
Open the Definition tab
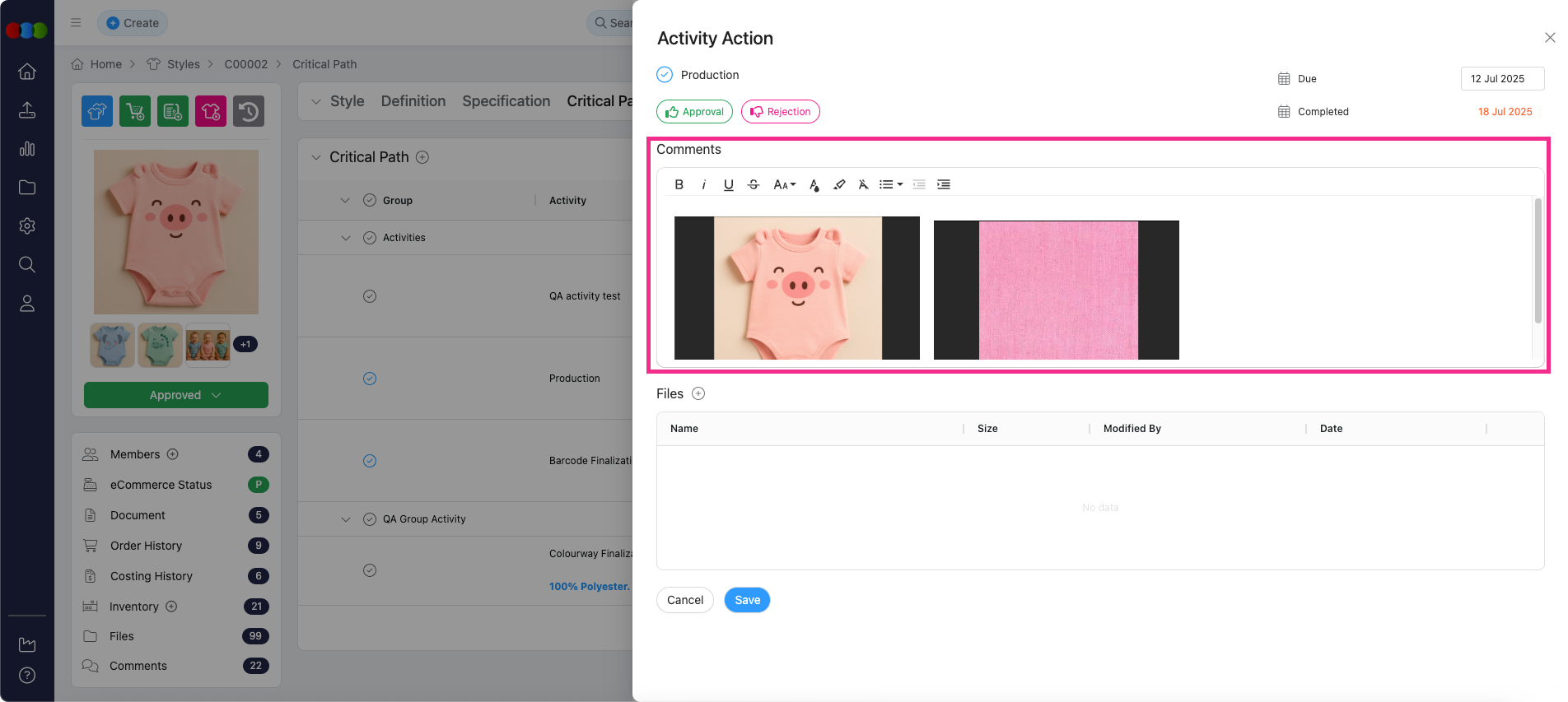pos(413,101)
